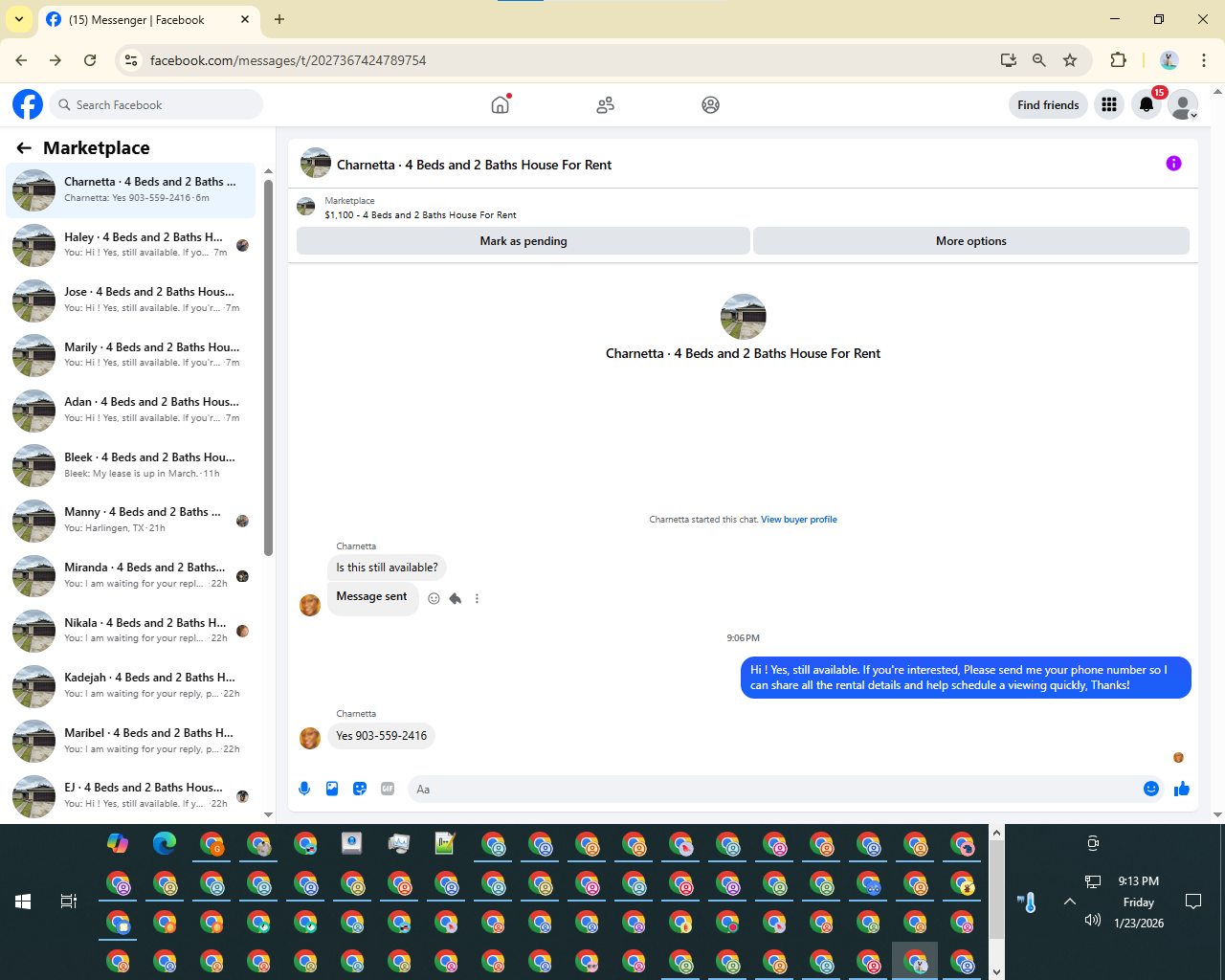Open more actions for 'Message sent' message
This screenshot has width=1225, height=980.
coord(477,598)
